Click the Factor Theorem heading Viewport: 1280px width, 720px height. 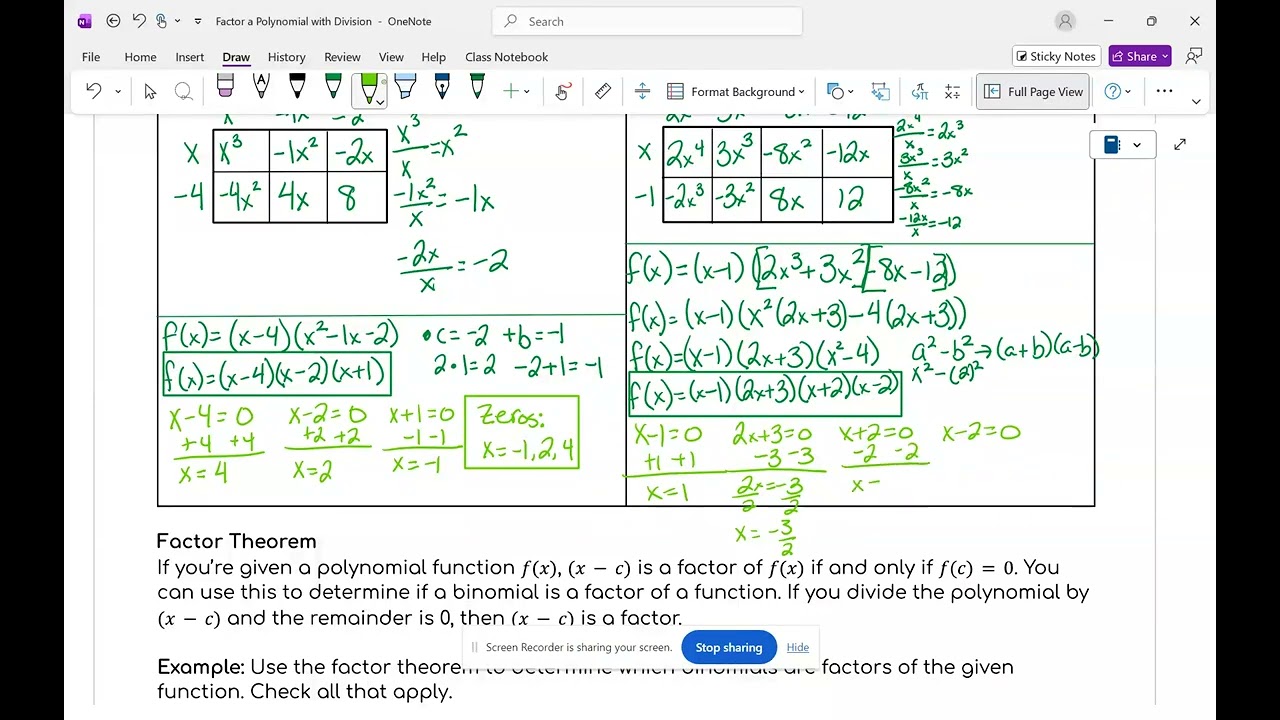click(236, 541)
